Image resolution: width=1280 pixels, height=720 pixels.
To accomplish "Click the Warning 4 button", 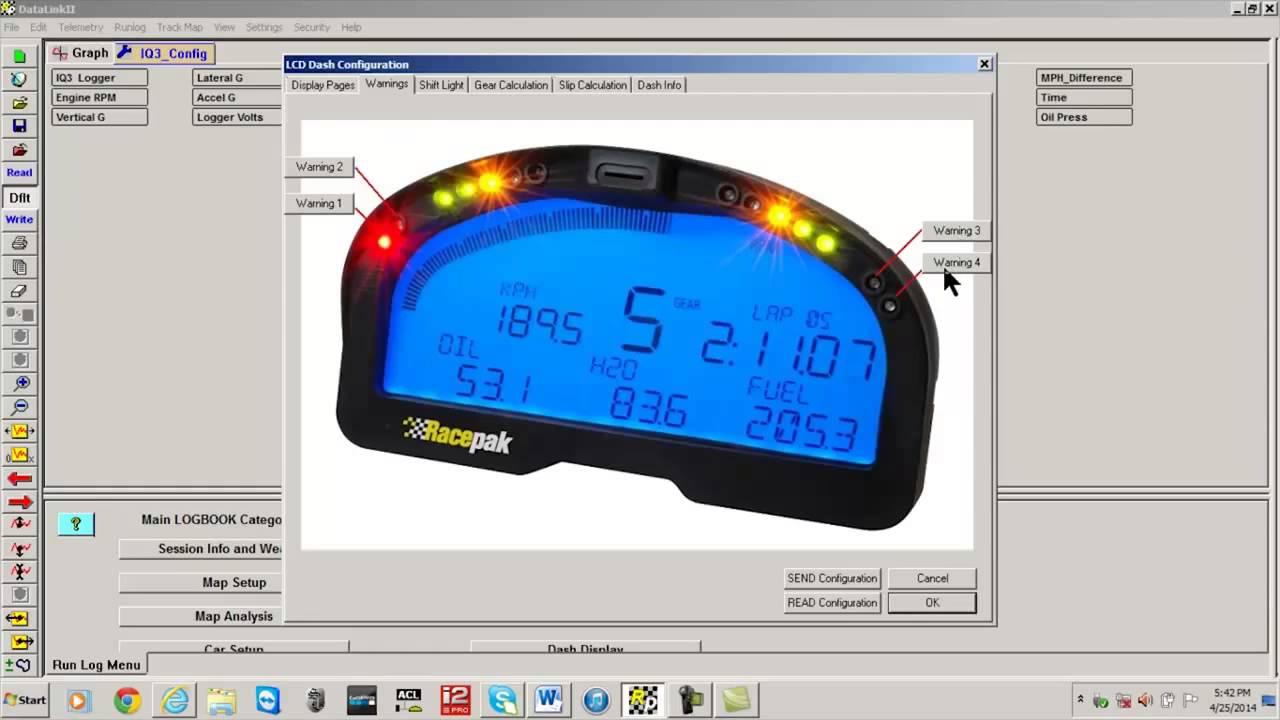I will (x=956, y=262).
